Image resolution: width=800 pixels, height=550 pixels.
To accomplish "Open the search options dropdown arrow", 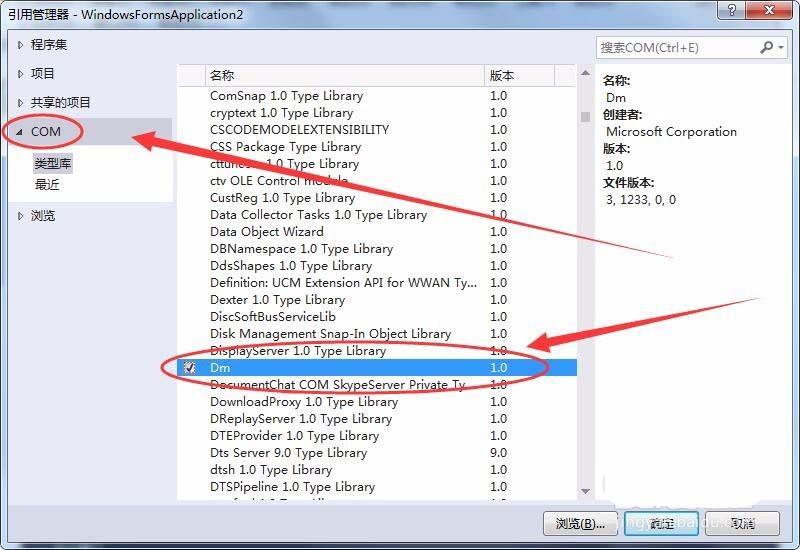I will [781, 47].
